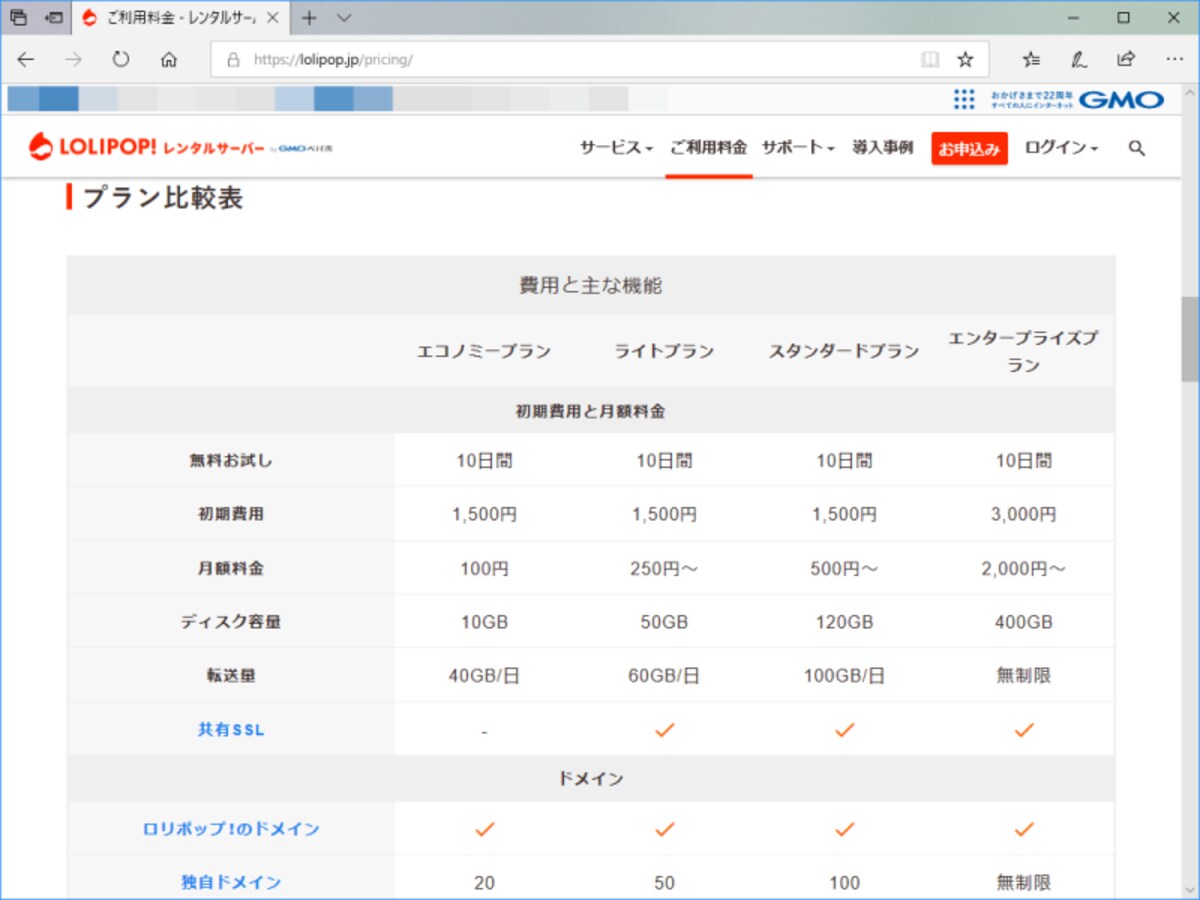Image resolution: width=1200 pixels, height=900 pixels.
Task: Select 導入事例 navigation item
Action: click(x=883, y=148)
